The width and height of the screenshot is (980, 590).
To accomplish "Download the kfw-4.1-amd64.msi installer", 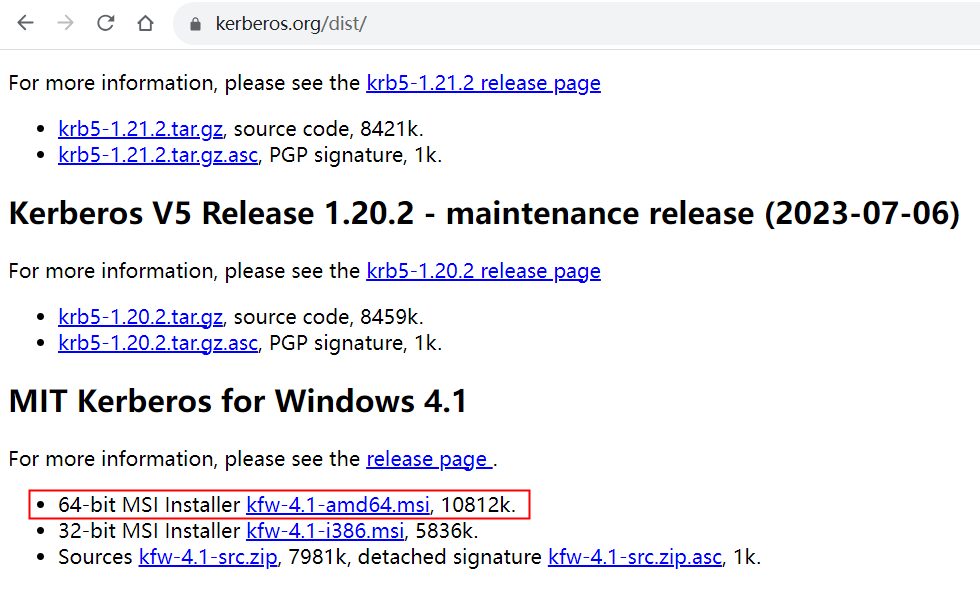I will point(338,505).
